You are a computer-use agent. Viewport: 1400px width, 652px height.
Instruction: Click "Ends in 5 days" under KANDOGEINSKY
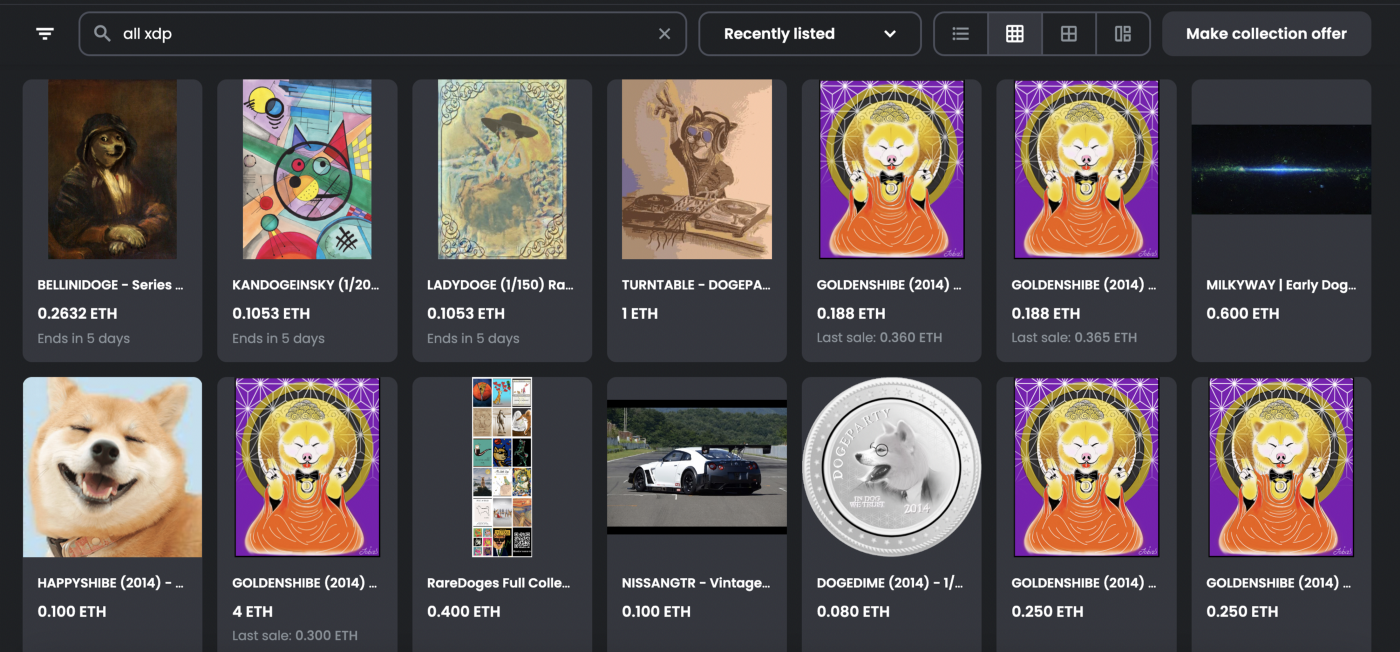click(279, 339)
